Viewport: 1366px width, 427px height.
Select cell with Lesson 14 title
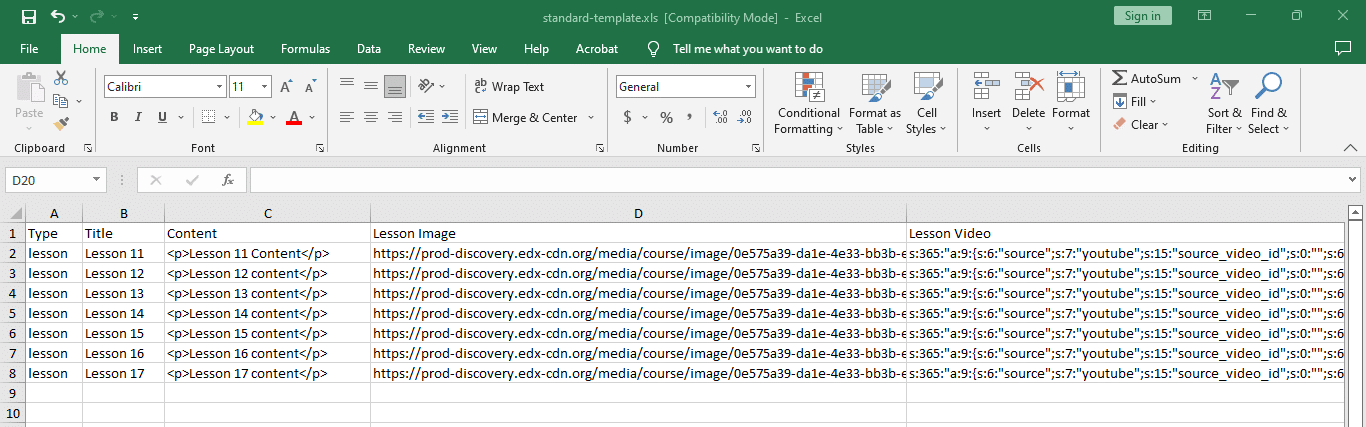[123, 313]
